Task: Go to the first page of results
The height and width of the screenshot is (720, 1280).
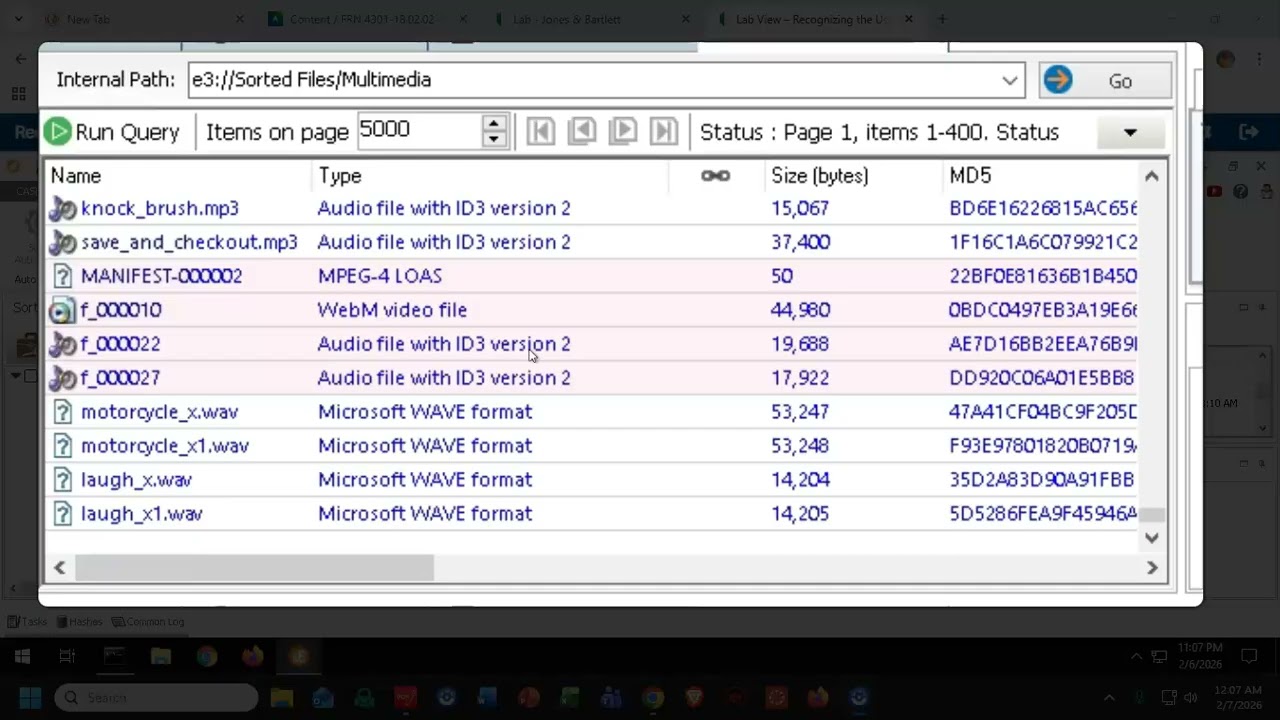Action: [x=540, y=131]
